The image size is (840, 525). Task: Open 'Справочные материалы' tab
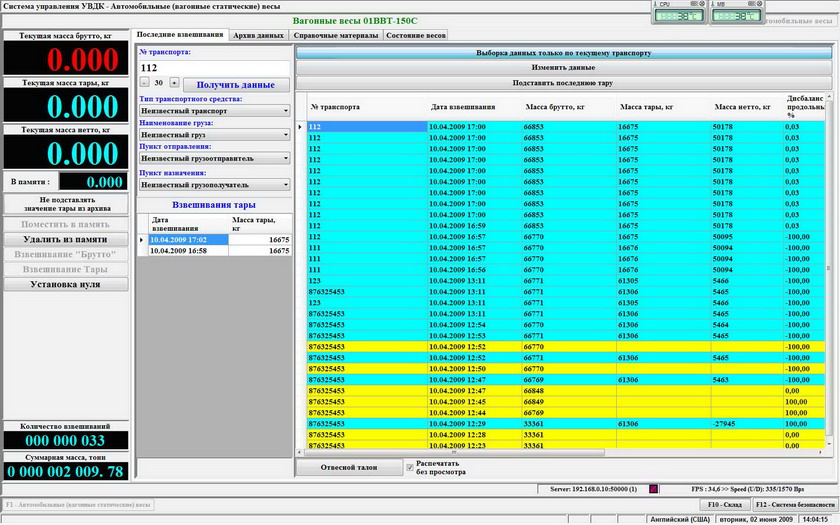pos(337,35)
